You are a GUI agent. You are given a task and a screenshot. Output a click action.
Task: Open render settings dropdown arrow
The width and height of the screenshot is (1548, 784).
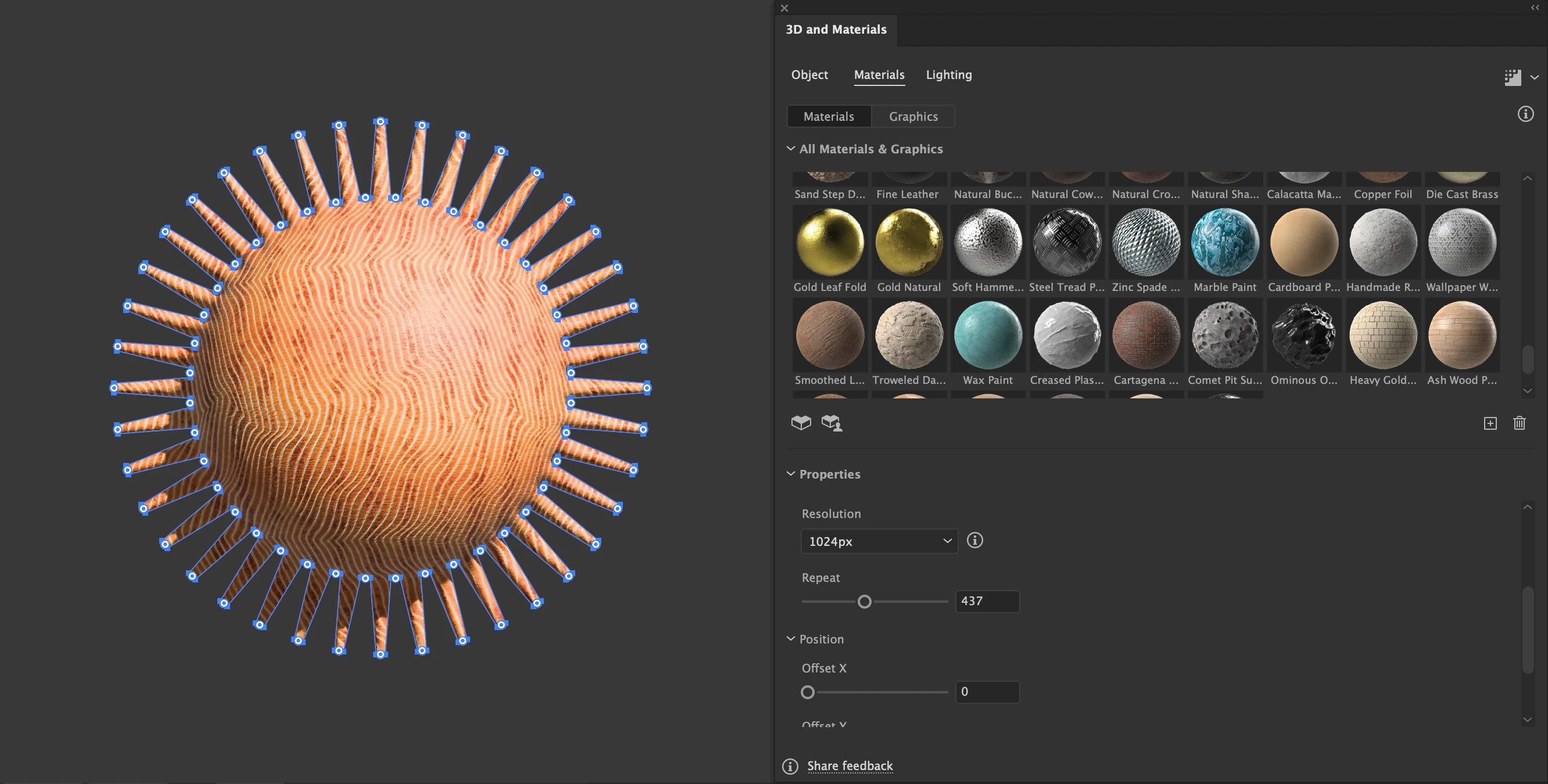click(x=1534, y=77)
